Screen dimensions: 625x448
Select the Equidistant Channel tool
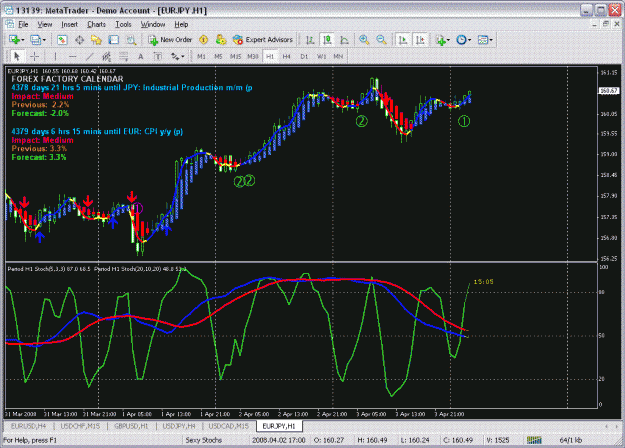[x=106, y=56]
